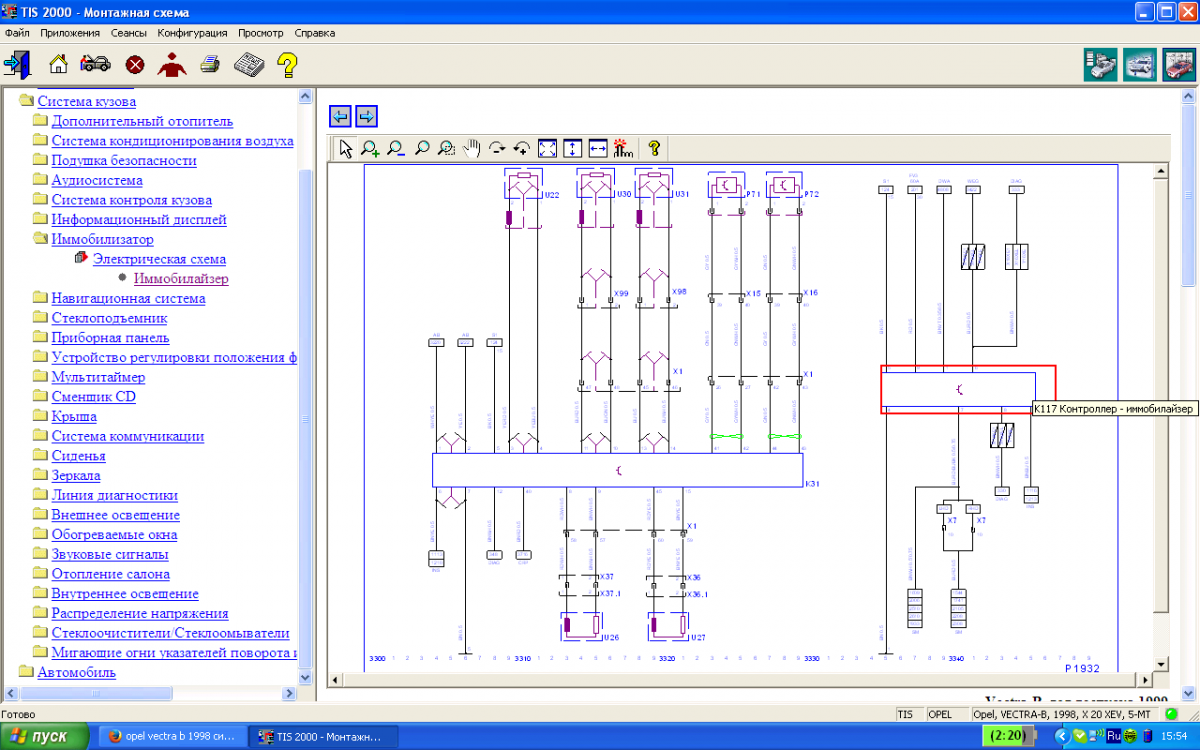1200x750 pixels.
Task: Open the Конфигурация menu
Action: click(x=194, y=33)
